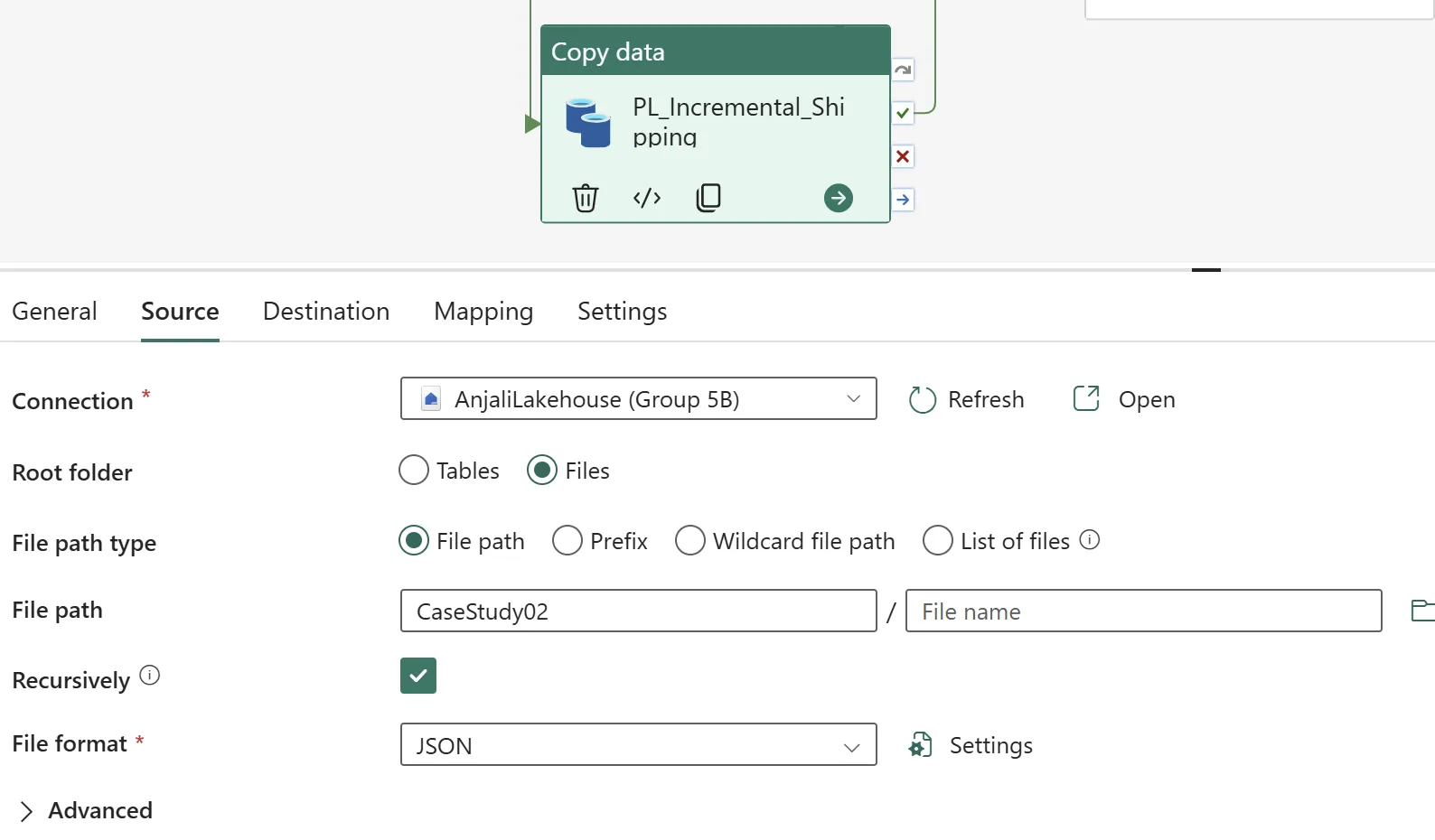Viewport: 1435px width, 840px height.
Task: Open the File format Settings
Action: 971,745
